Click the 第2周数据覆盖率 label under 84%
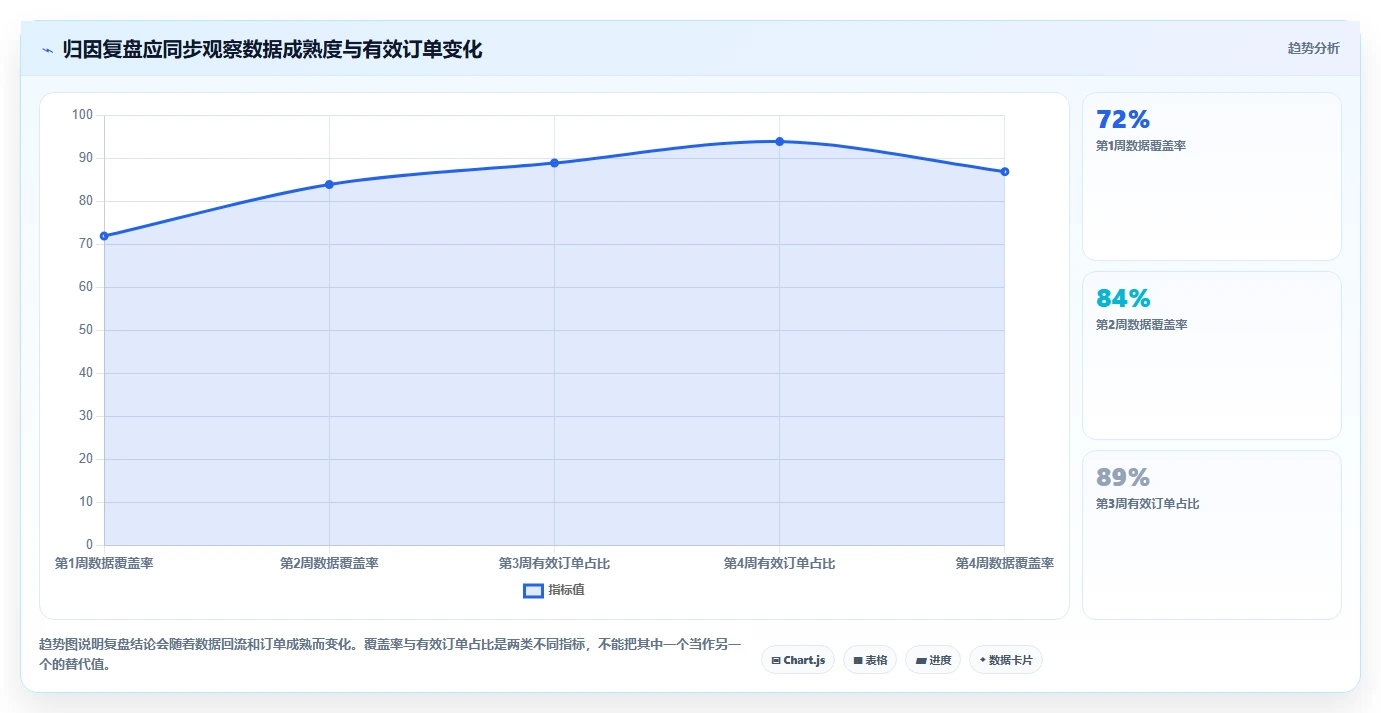 point(1141,325)
